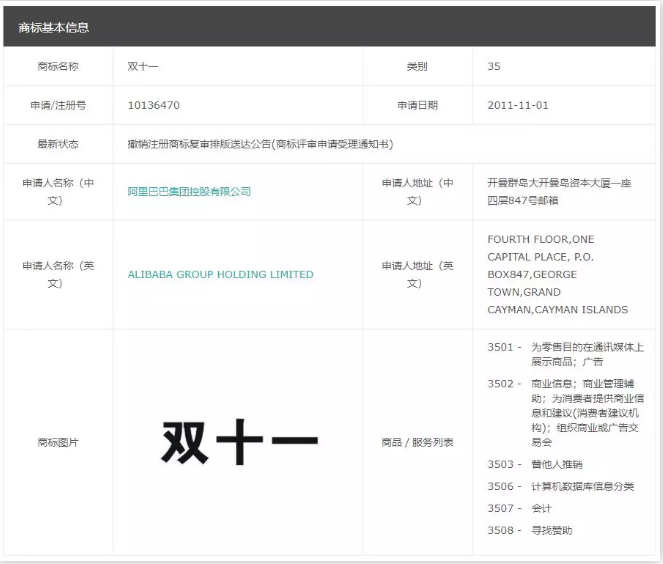The image size is (663, 564).
Task: Select the class value 35
Action: (494, 66)
